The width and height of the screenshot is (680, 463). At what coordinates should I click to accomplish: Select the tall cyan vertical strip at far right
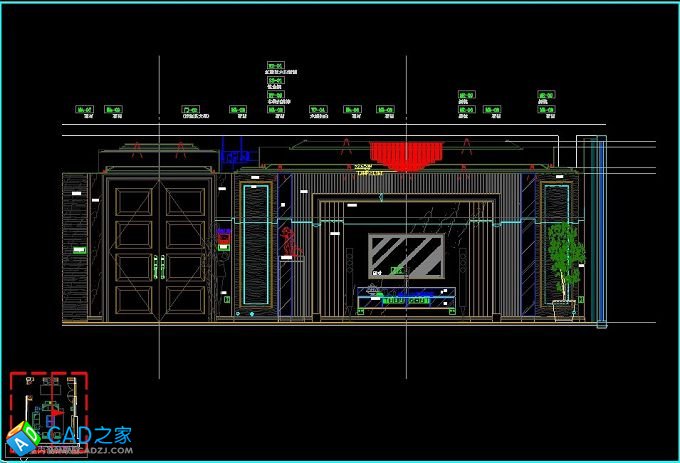pos(600,231)
